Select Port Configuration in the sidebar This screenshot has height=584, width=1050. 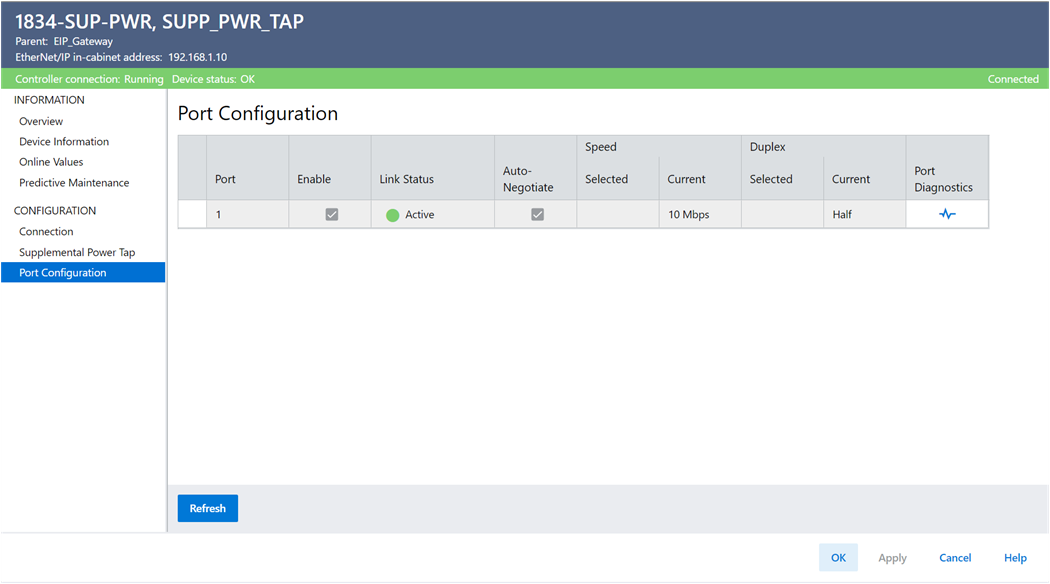pos(83,273)
